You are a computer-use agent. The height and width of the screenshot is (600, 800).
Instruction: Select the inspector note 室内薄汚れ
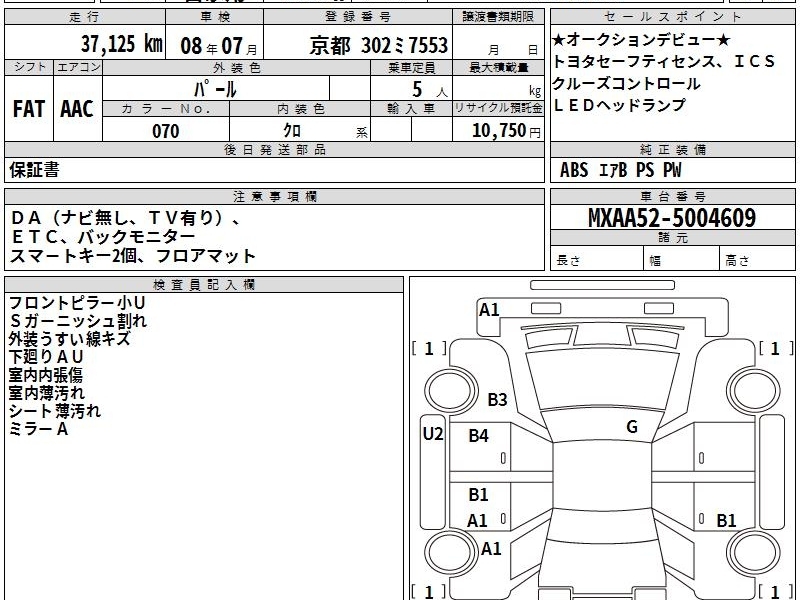pos(46,393)
